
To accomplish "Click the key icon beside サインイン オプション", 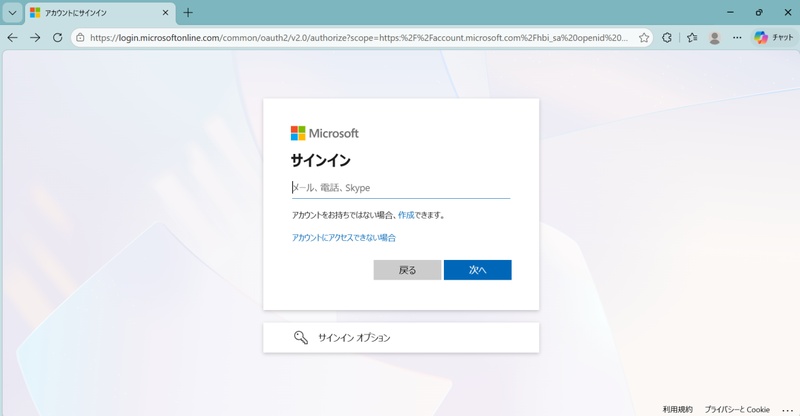I will pyautogui.click(x=301, y=337).
